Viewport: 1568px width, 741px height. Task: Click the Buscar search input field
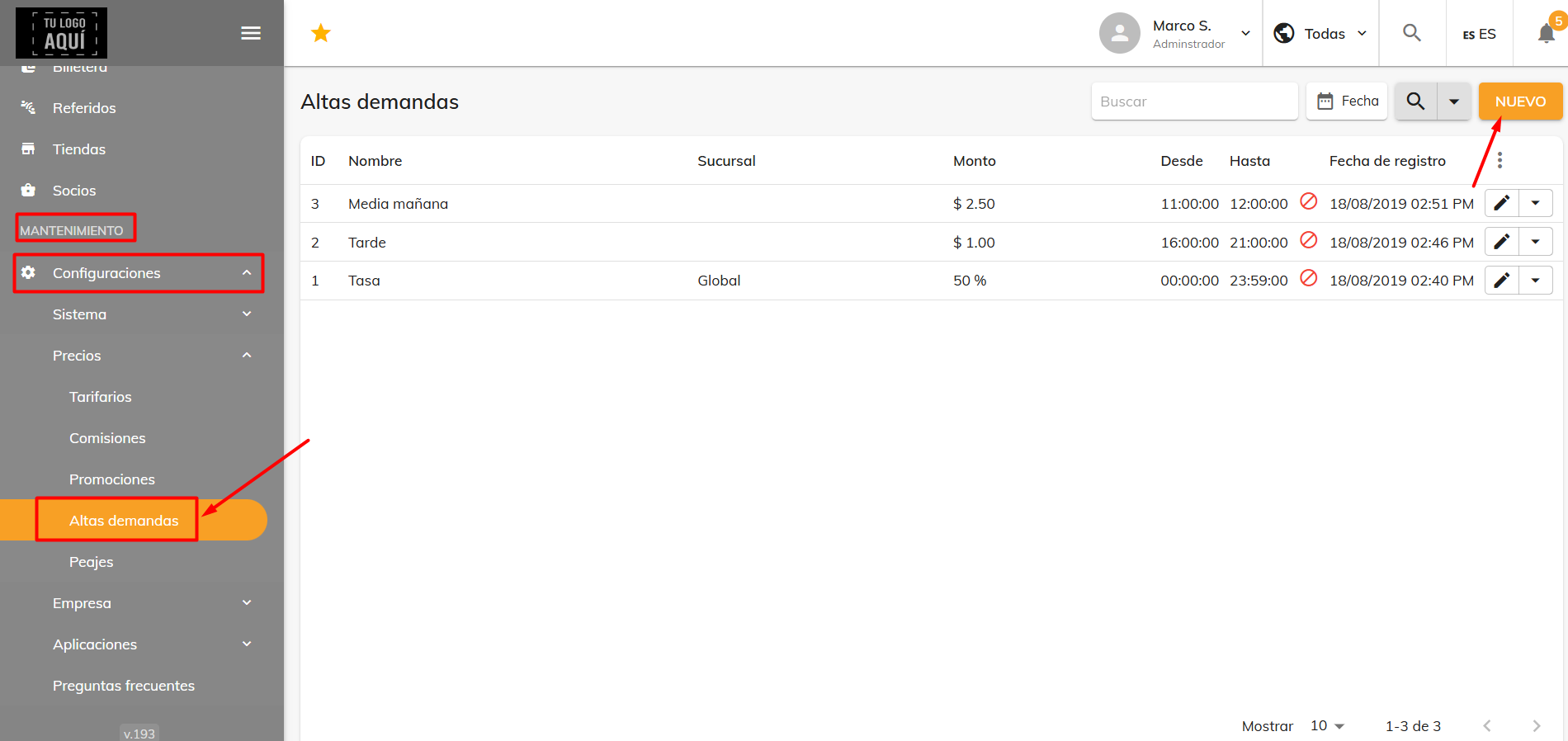(x=1194, y=101)
